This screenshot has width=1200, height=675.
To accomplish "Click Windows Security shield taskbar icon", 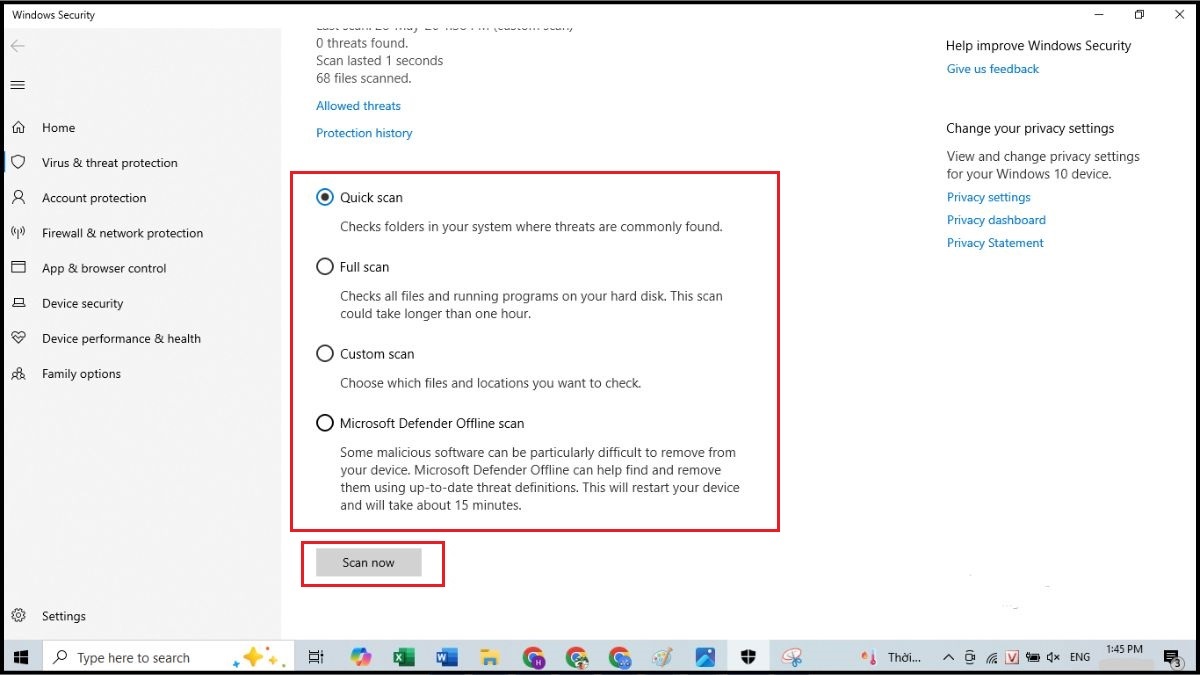I will (748, 657).
